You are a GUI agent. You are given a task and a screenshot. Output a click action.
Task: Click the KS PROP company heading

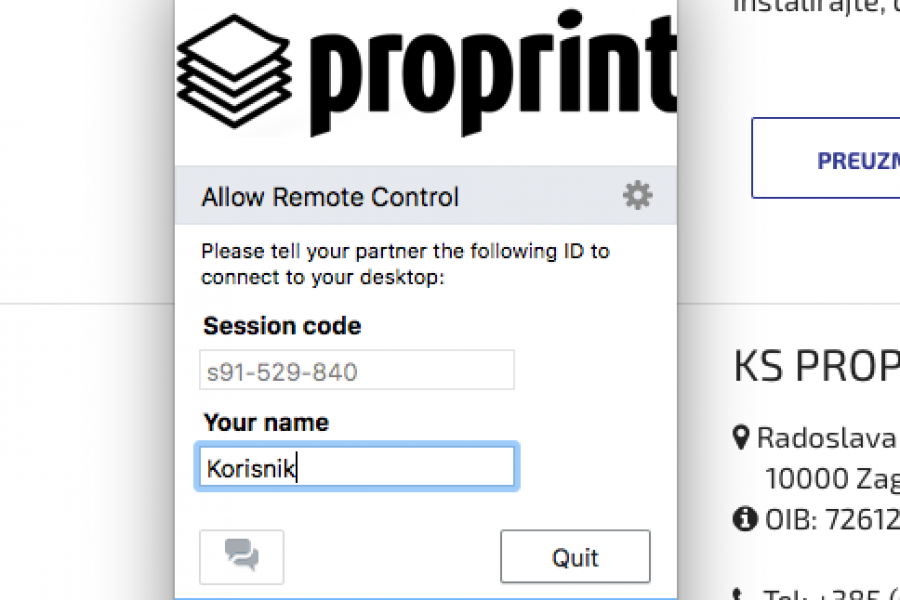816,367
